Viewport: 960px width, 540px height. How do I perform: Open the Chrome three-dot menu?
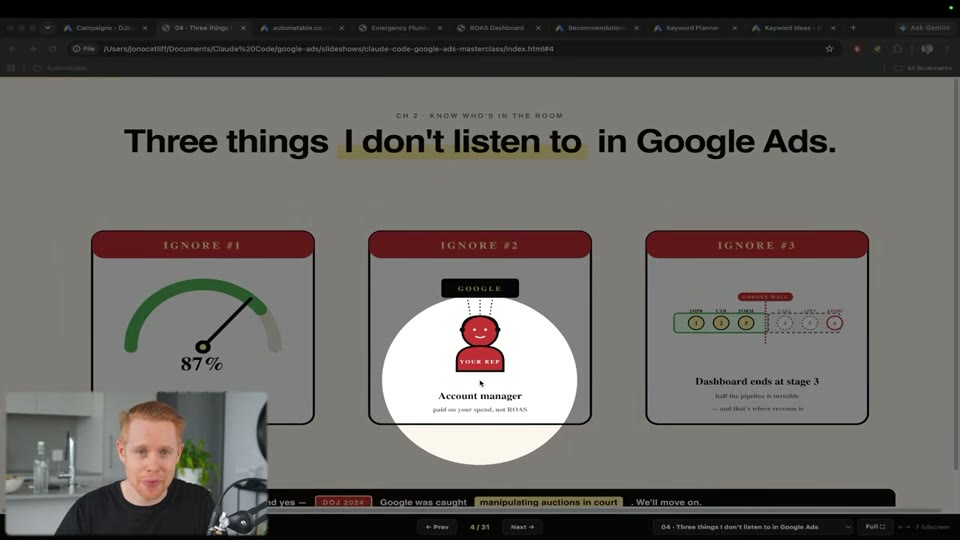[948, 49]
